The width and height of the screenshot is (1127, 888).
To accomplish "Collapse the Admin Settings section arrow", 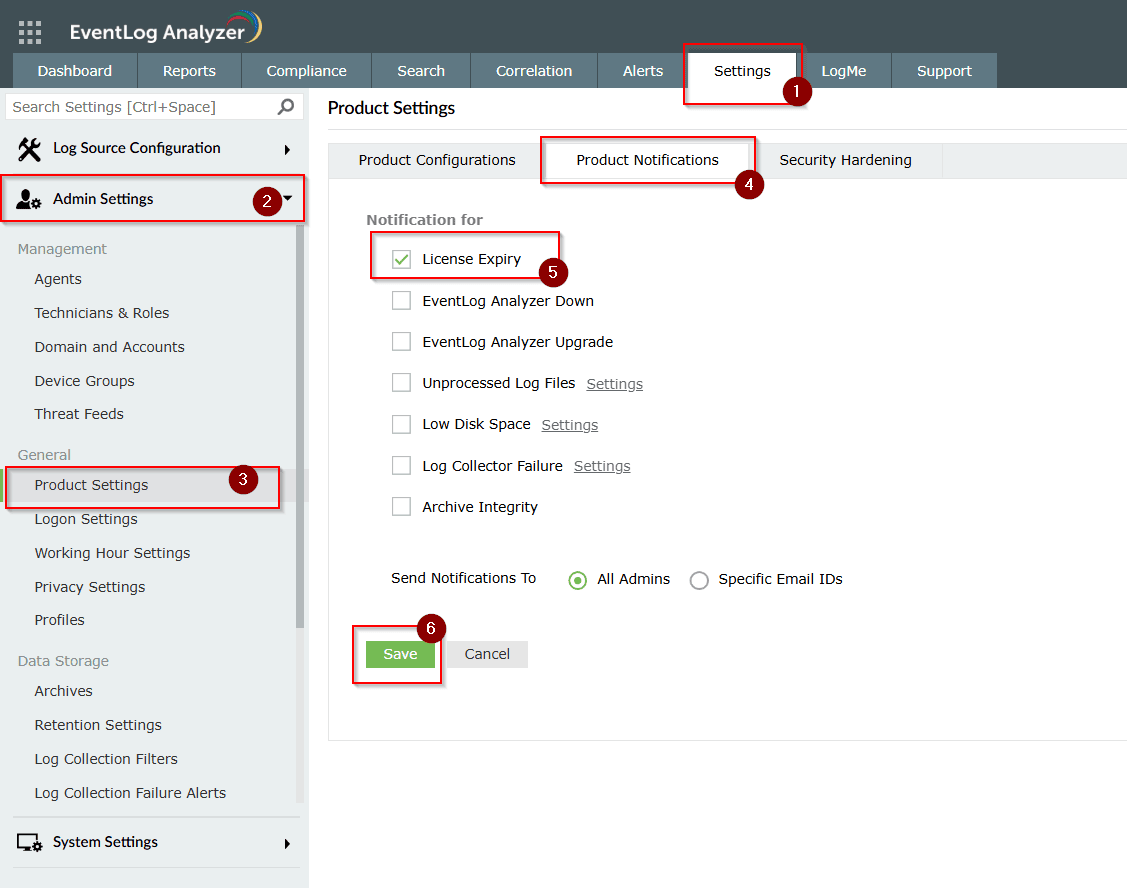I will click(288, 198).
